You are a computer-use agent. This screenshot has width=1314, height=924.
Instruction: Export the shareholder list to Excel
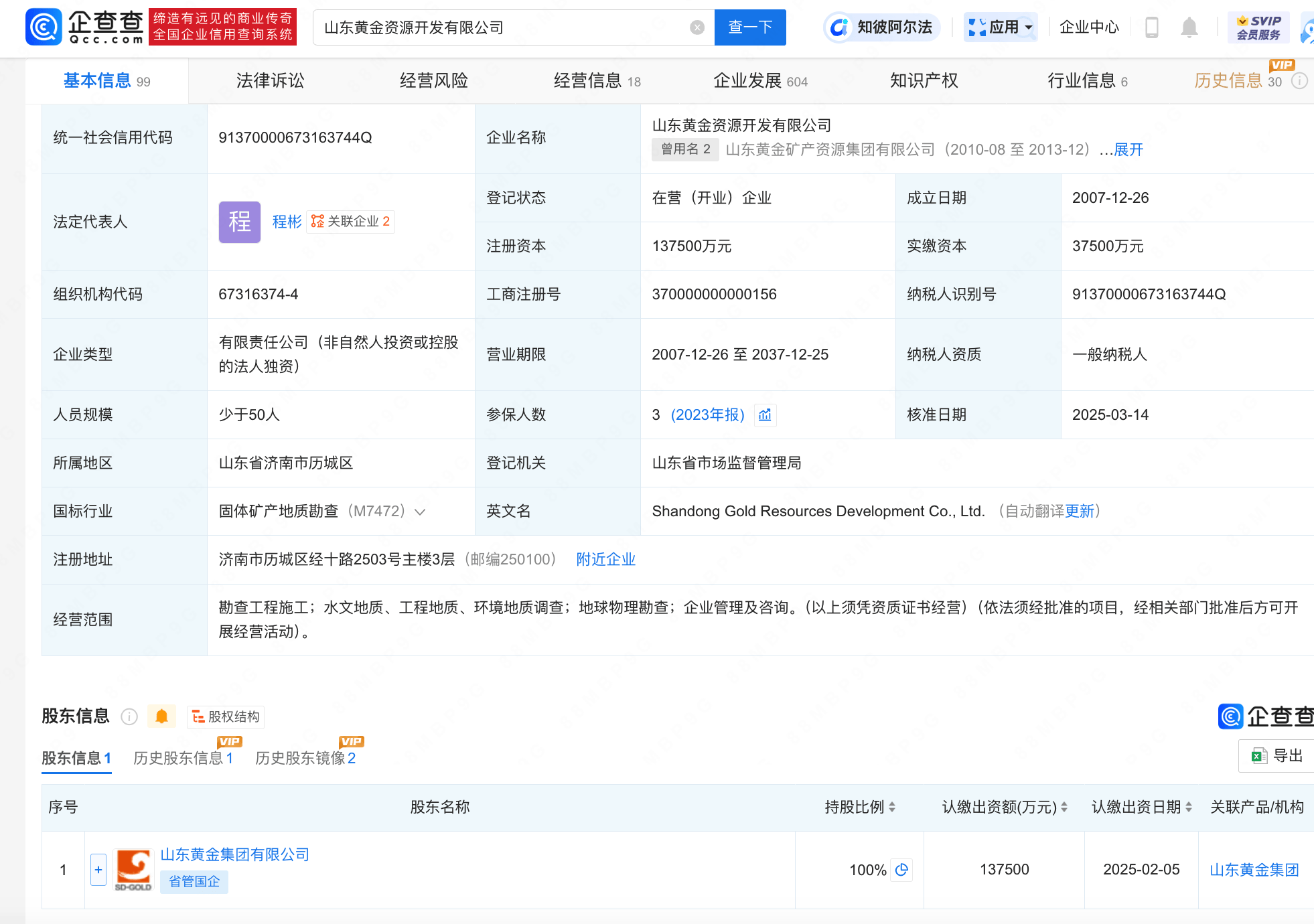pyautogui.click(x=1277, y=756)
